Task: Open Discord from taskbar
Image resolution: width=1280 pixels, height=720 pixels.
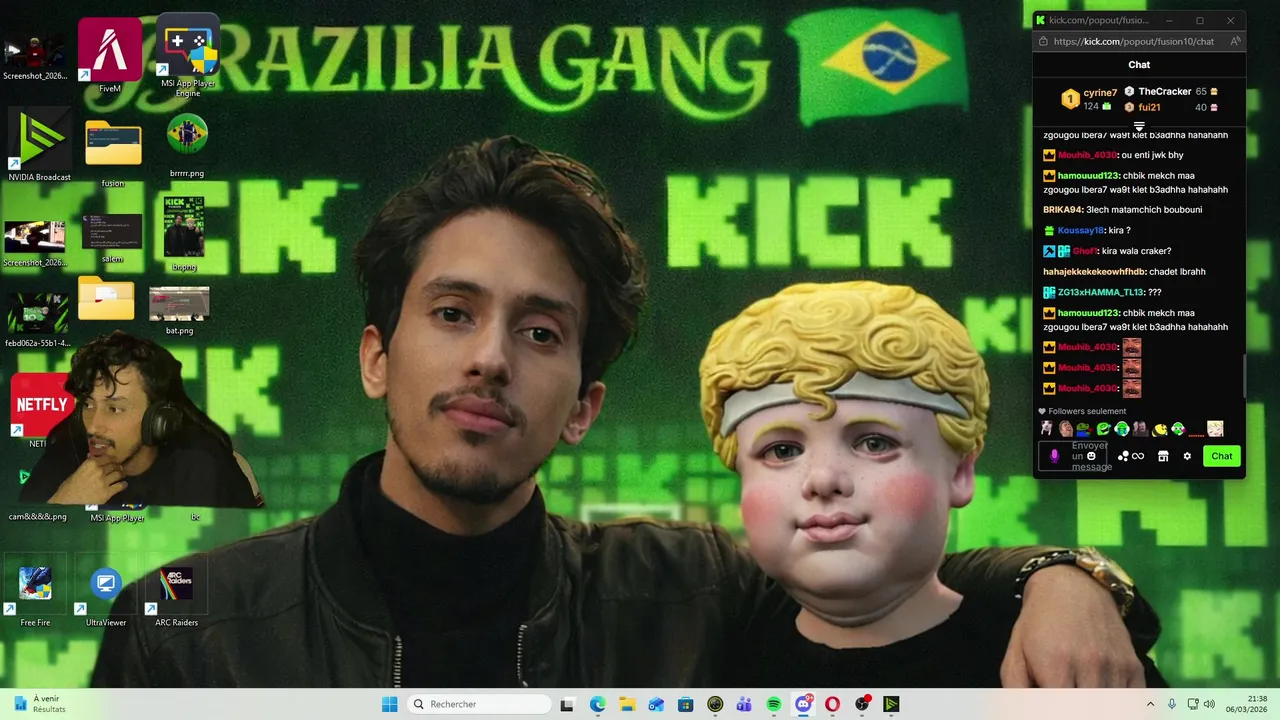Action: (x=803, y=704)
